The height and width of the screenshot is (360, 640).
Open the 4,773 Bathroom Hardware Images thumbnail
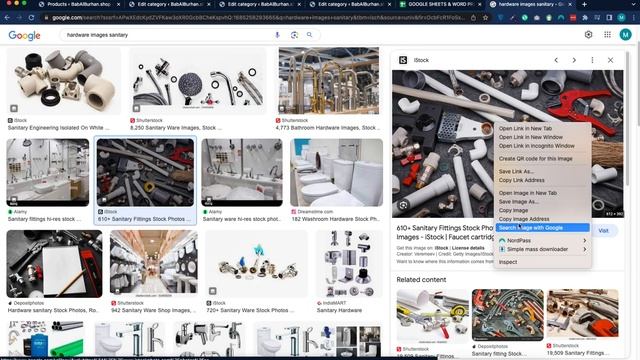coord(329,81)
